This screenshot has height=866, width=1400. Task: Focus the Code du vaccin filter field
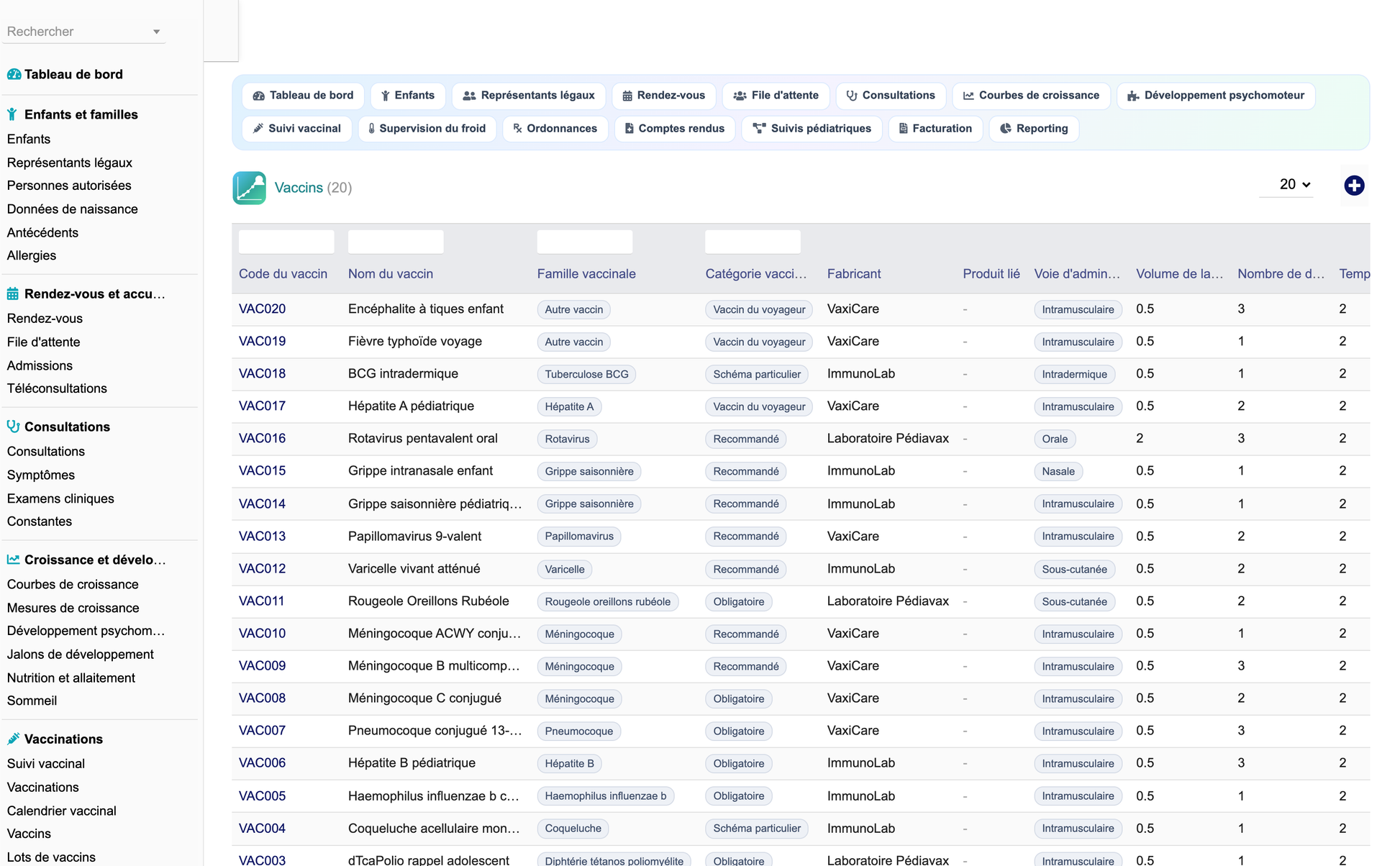coord(286,242)
